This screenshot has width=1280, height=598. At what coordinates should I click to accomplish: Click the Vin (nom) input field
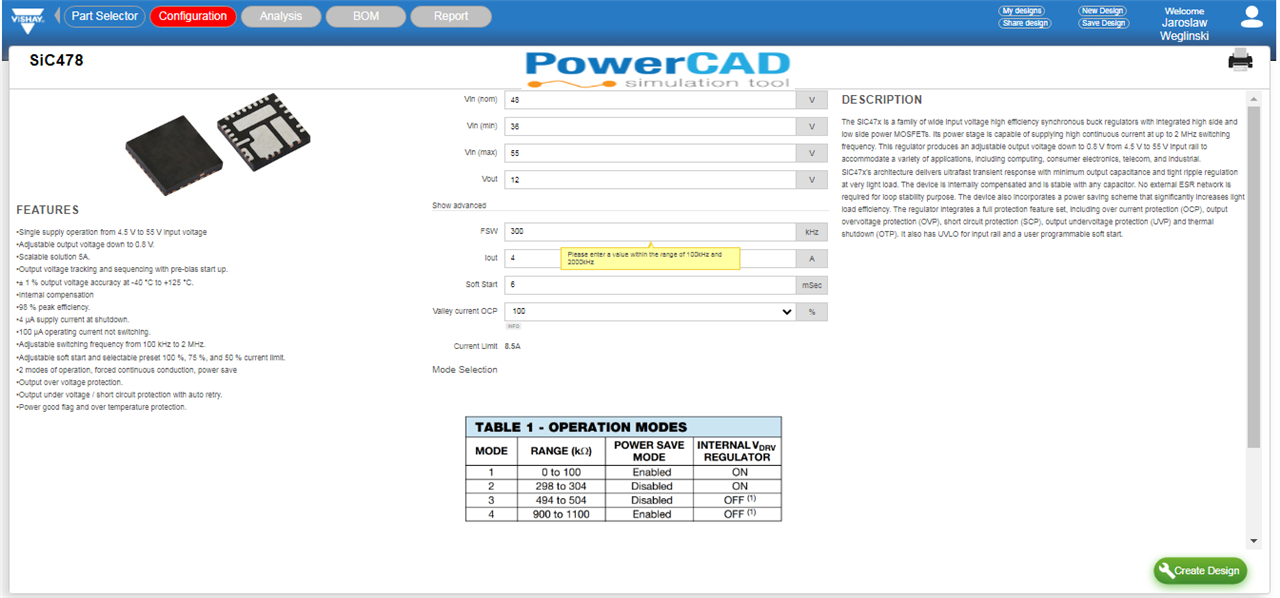(651, 100)
